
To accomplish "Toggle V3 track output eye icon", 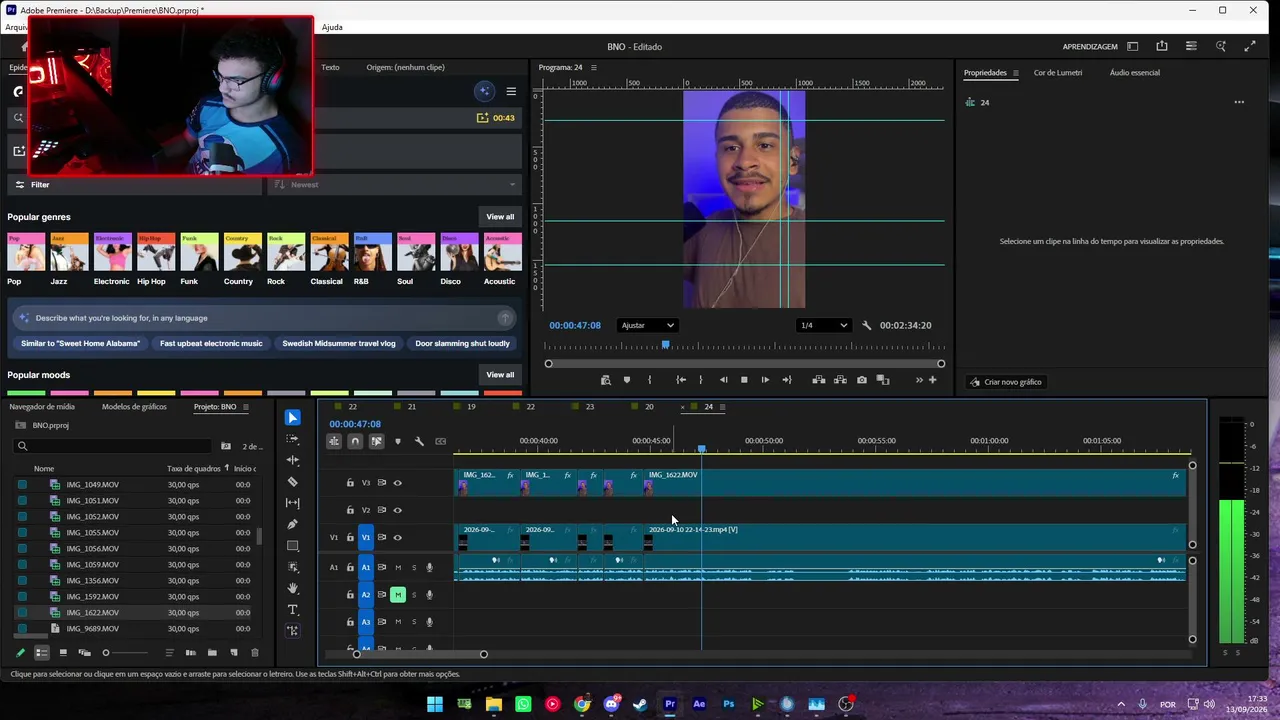I will (x=397, y=483).
